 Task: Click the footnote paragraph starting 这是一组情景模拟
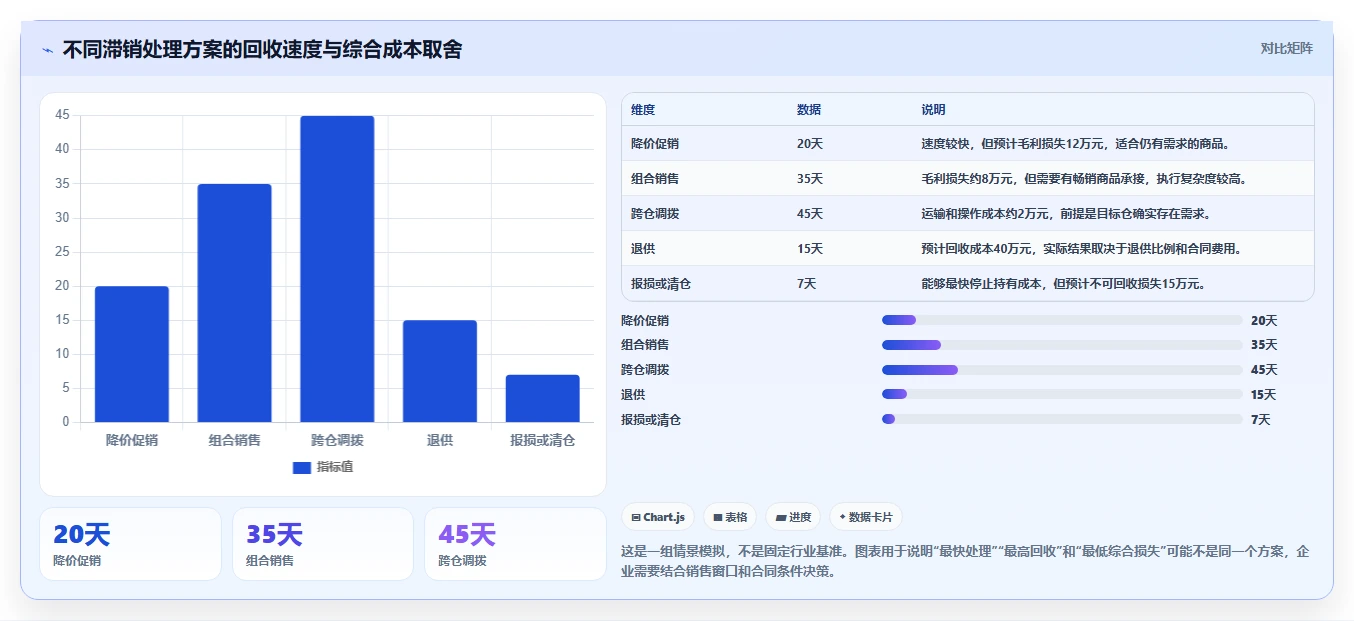965,562
